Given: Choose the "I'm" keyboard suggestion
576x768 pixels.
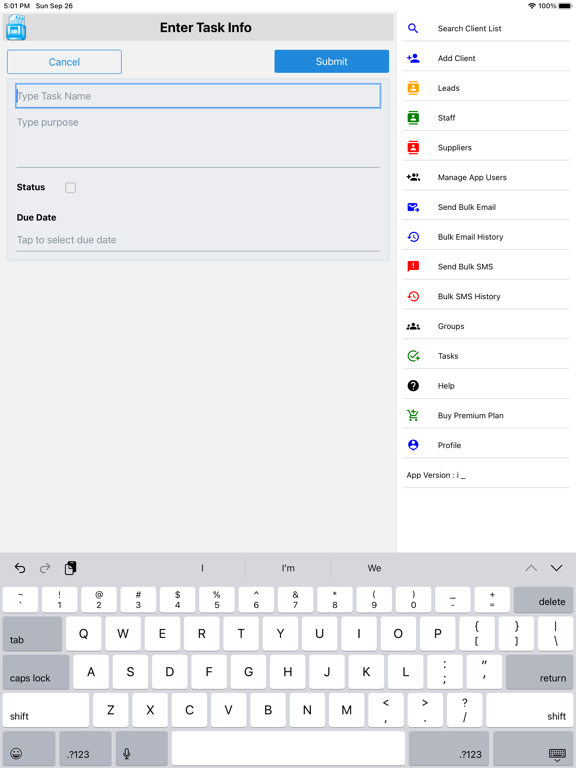Looking at the screenshot, I should pos(288,568).
